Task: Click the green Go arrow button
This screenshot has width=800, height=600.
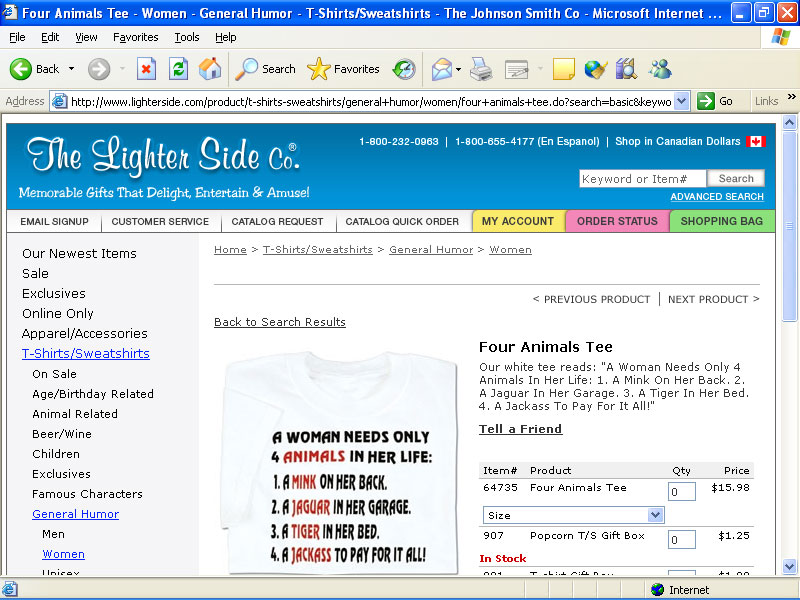Action: tap(706, 101)
